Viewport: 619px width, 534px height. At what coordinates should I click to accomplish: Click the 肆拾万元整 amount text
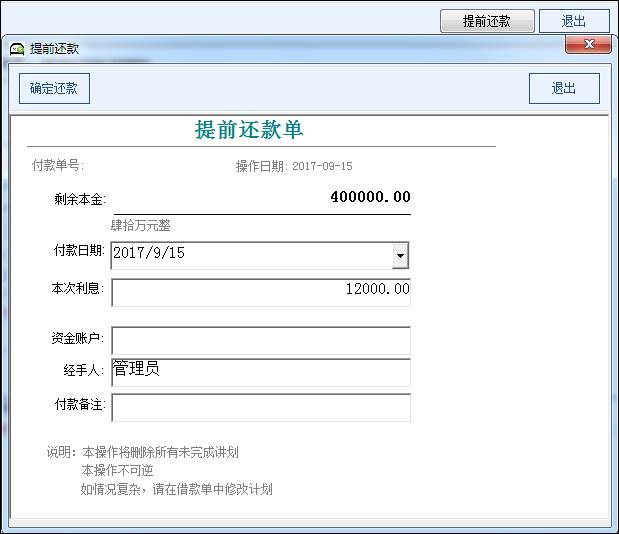tap(141, 225)
